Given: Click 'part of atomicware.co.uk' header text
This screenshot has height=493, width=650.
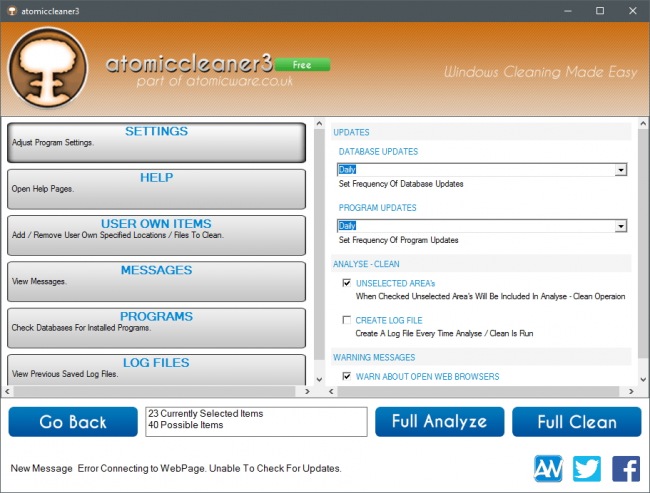Looking at the screenshot, I should pyautogui.click(x=215, y=81).
